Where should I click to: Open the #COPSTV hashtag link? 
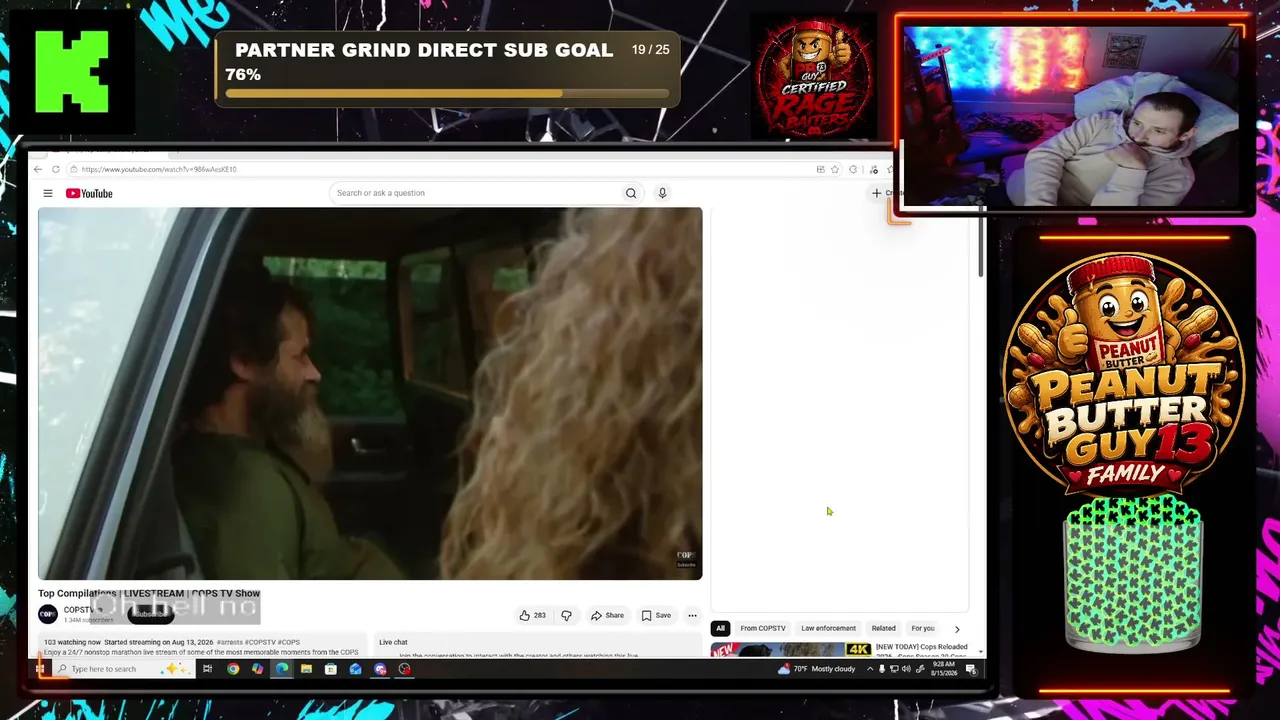pos(260,642)
